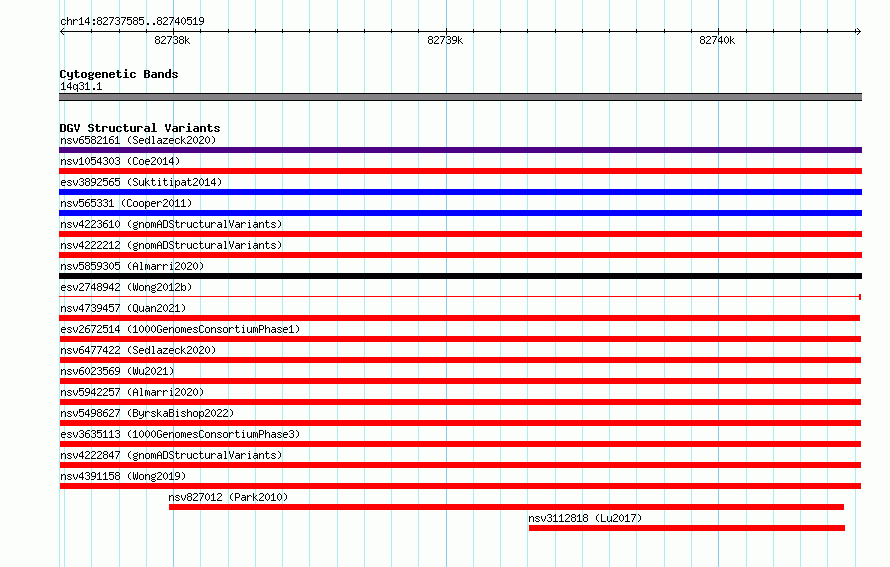Click esv2672514 (1000GenomesConsortiumPhase1) label

tap(180, 329)
